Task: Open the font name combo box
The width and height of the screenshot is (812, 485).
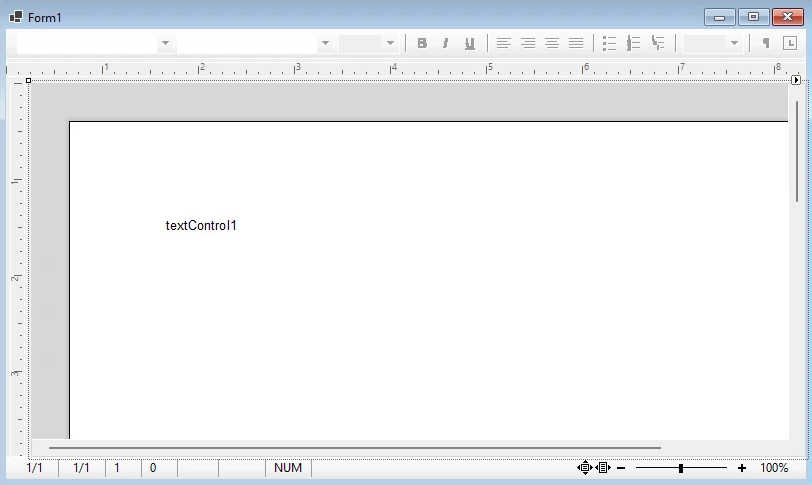Action: coord(255,43)
